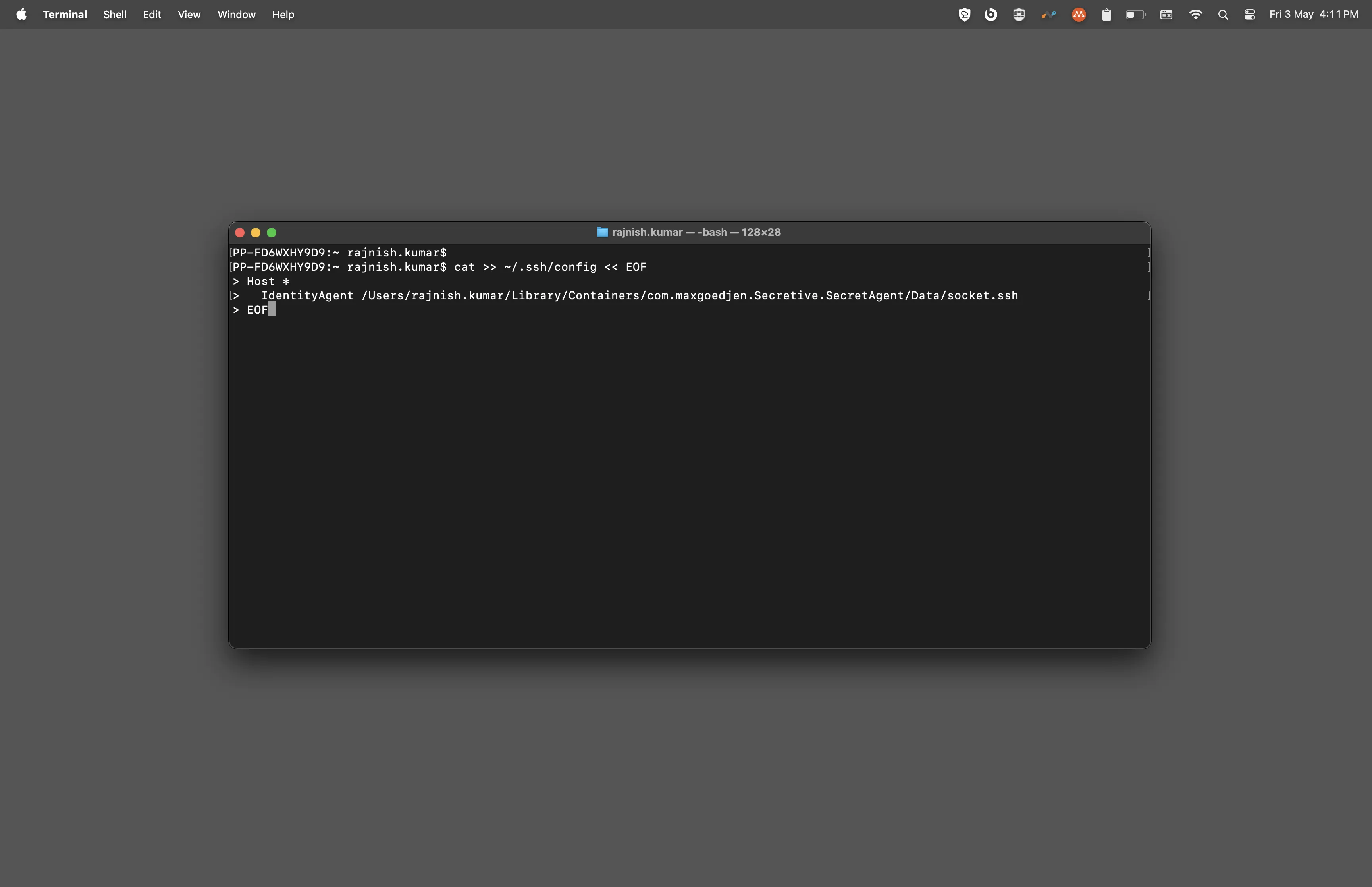
Task: Open Spotlight search
Action: coord(1224,15)
